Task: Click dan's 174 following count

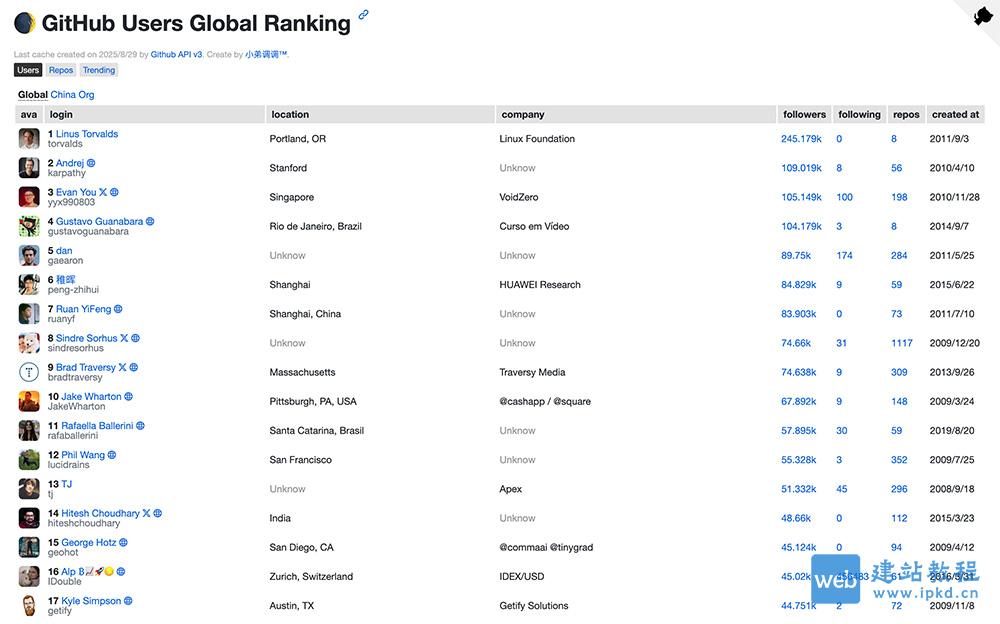Action: tap(844, 255)
